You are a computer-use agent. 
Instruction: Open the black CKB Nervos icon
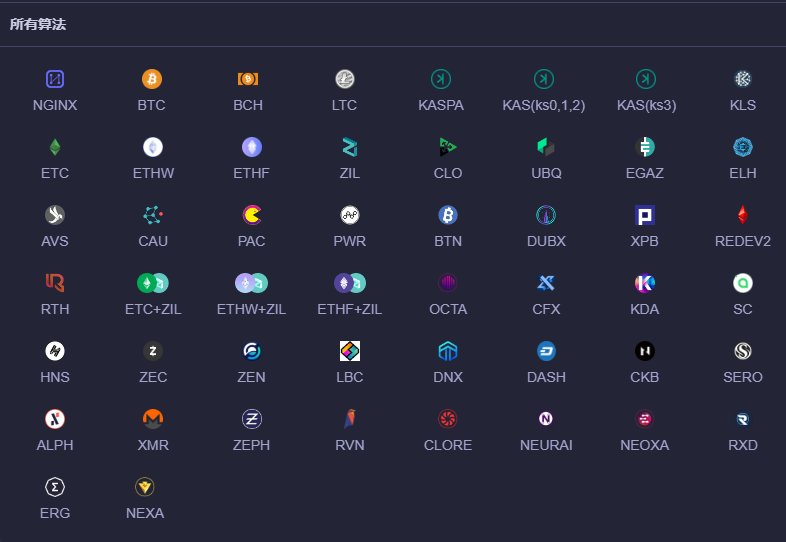click(645, 351)
